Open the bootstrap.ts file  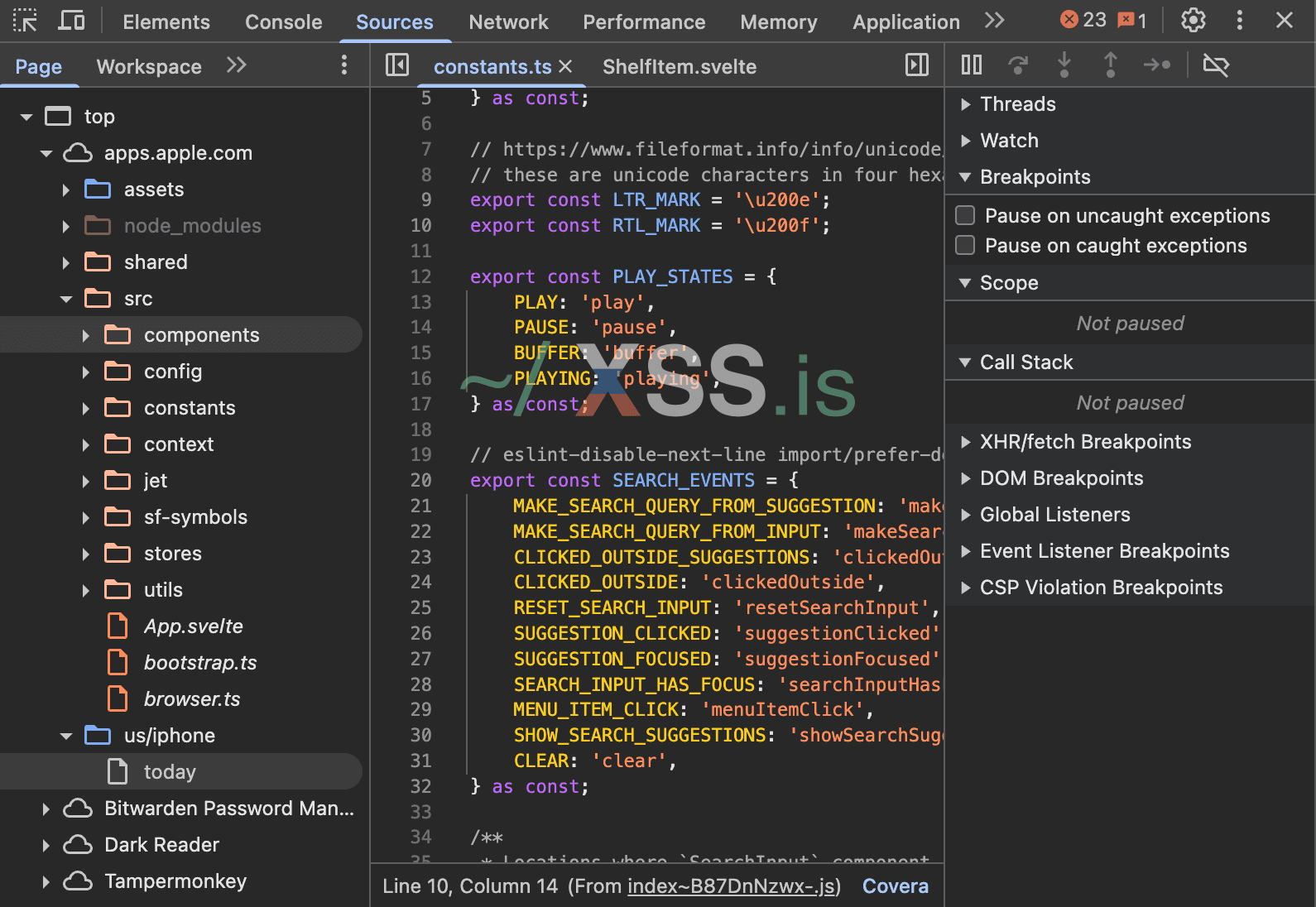pos(199,663)
